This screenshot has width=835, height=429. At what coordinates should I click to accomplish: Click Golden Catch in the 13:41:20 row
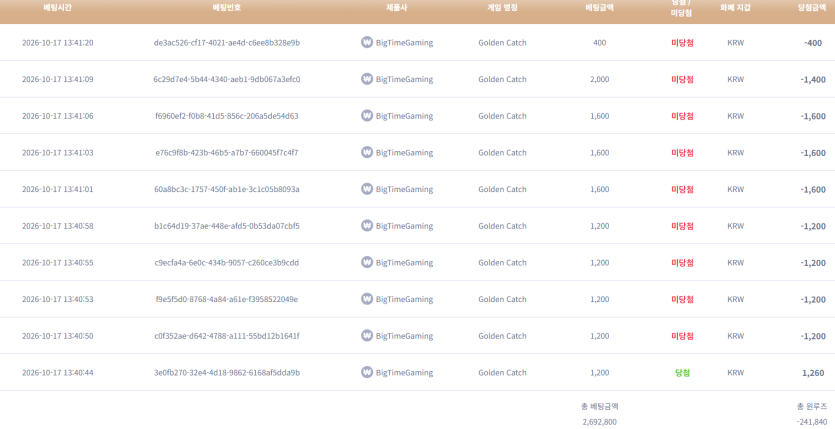click(x=502, y=43)
